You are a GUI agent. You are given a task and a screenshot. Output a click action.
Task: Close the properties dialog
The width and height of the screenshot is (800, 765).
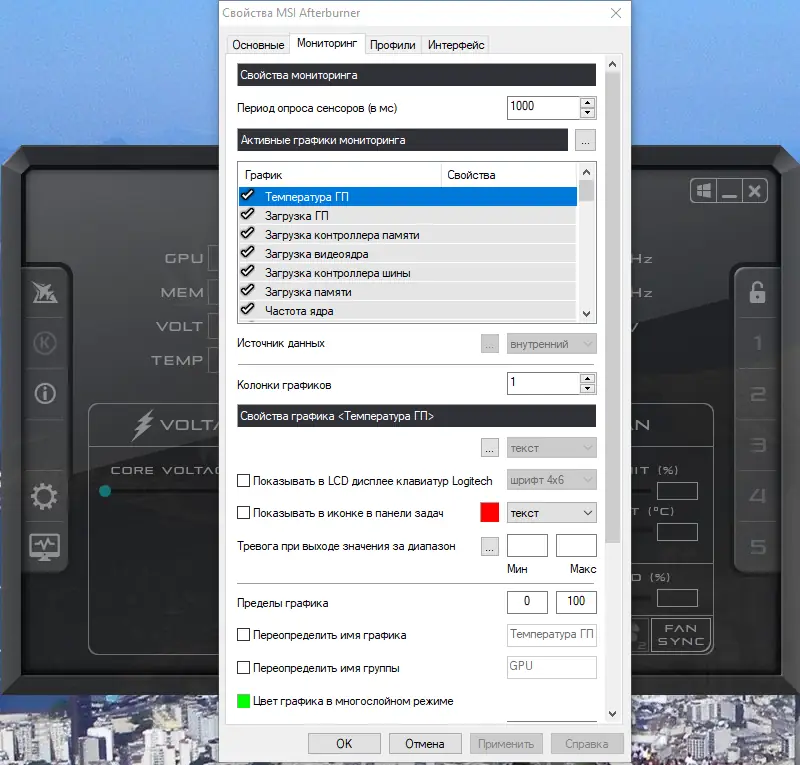click(x=616, y=13)
